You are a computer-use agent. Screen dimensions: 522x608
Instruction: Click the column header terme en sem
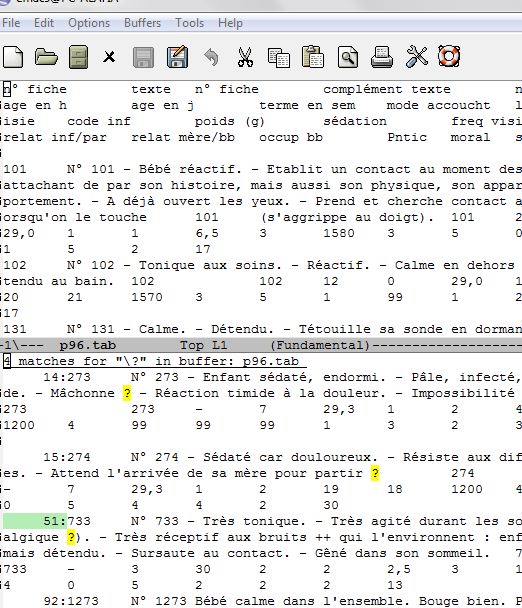click(x=307, y=105)
